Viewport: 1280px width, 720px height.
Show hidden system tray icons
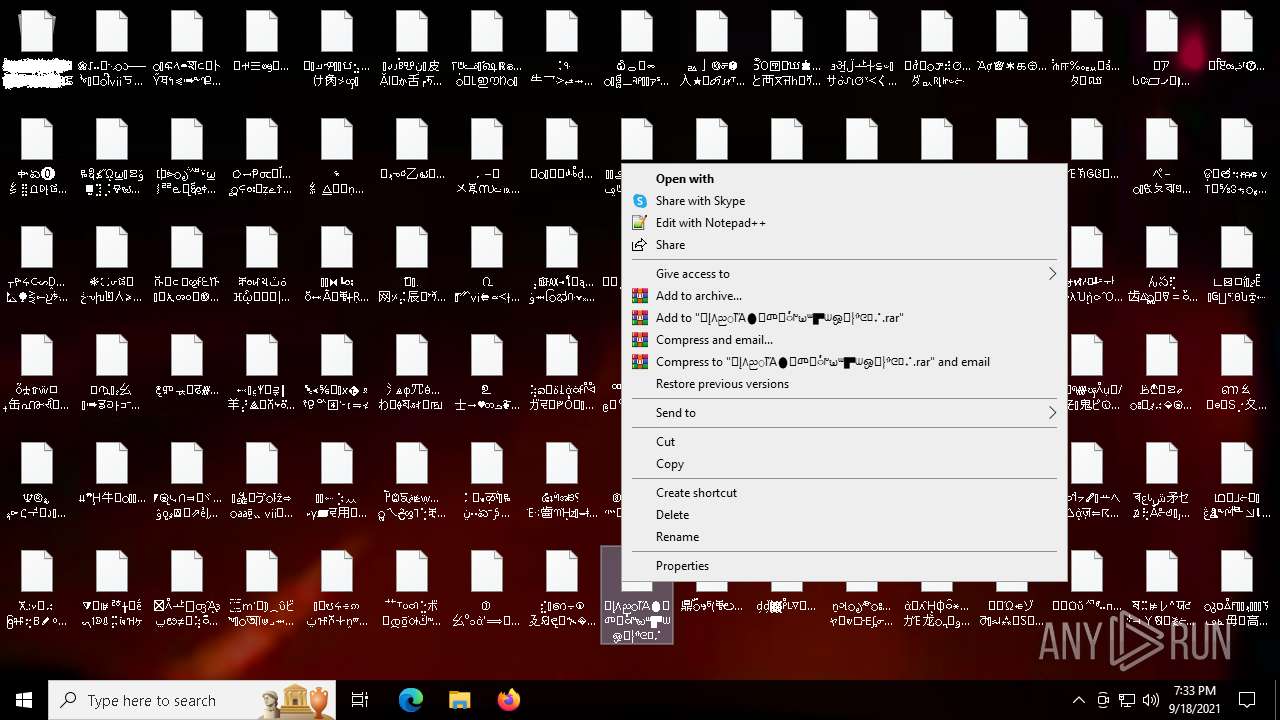coord(1078,700)
